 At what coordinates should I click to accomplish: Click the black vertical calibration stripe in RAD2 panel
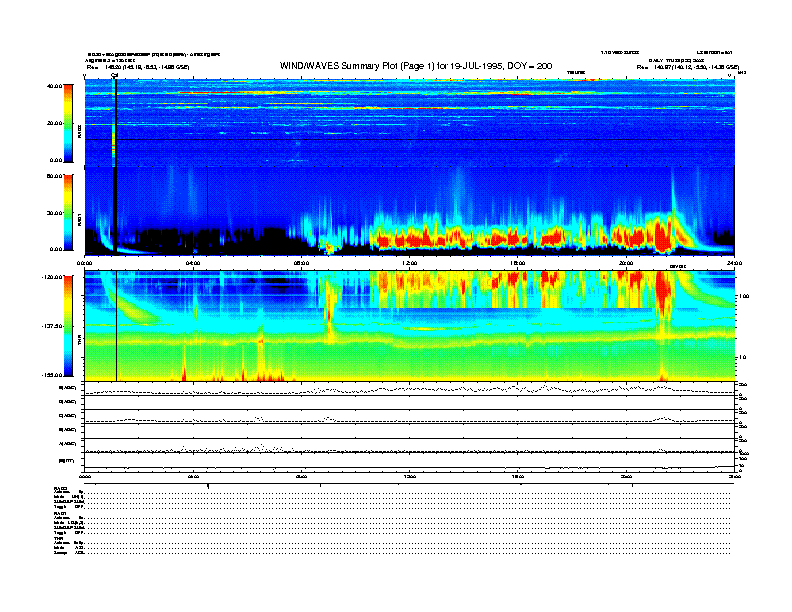tap(116, 120)
